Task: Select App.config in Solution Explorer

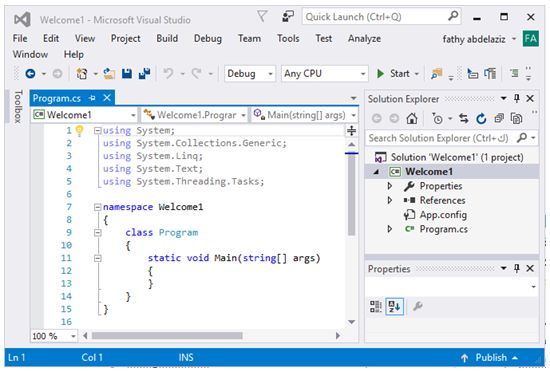Action: [443, 215]
